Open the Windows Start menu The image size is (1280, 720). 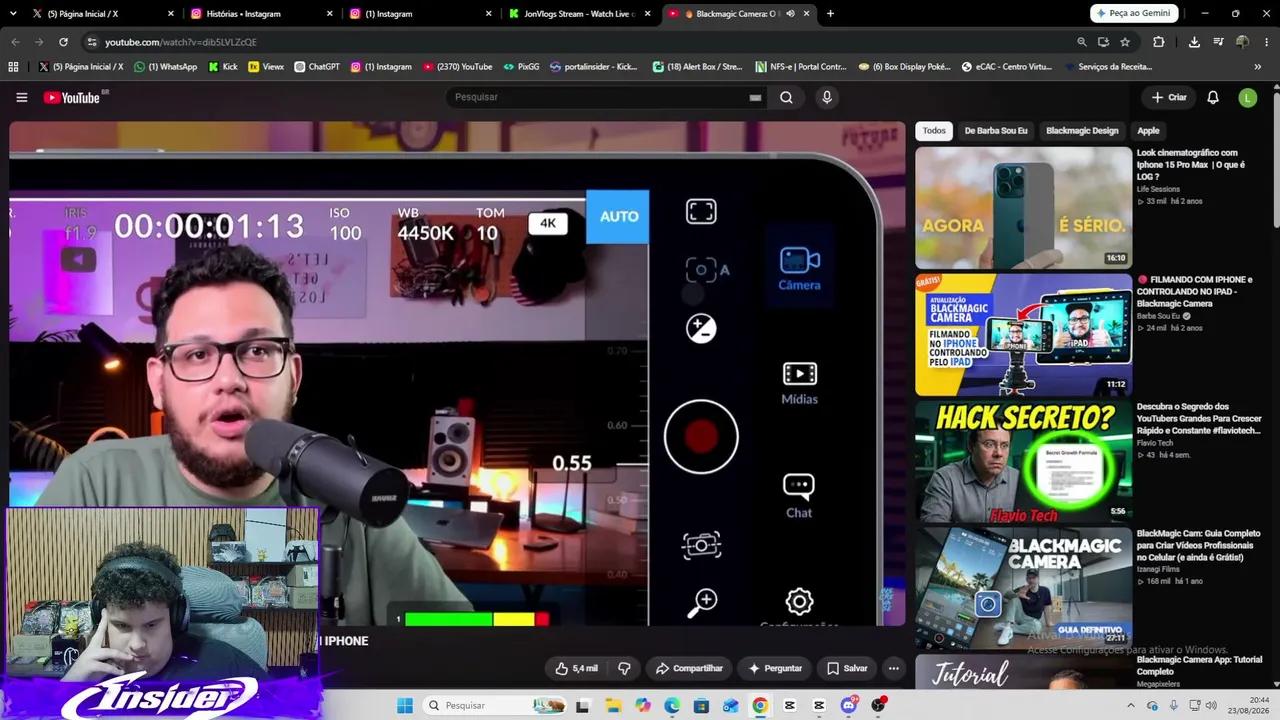point(404,706)
